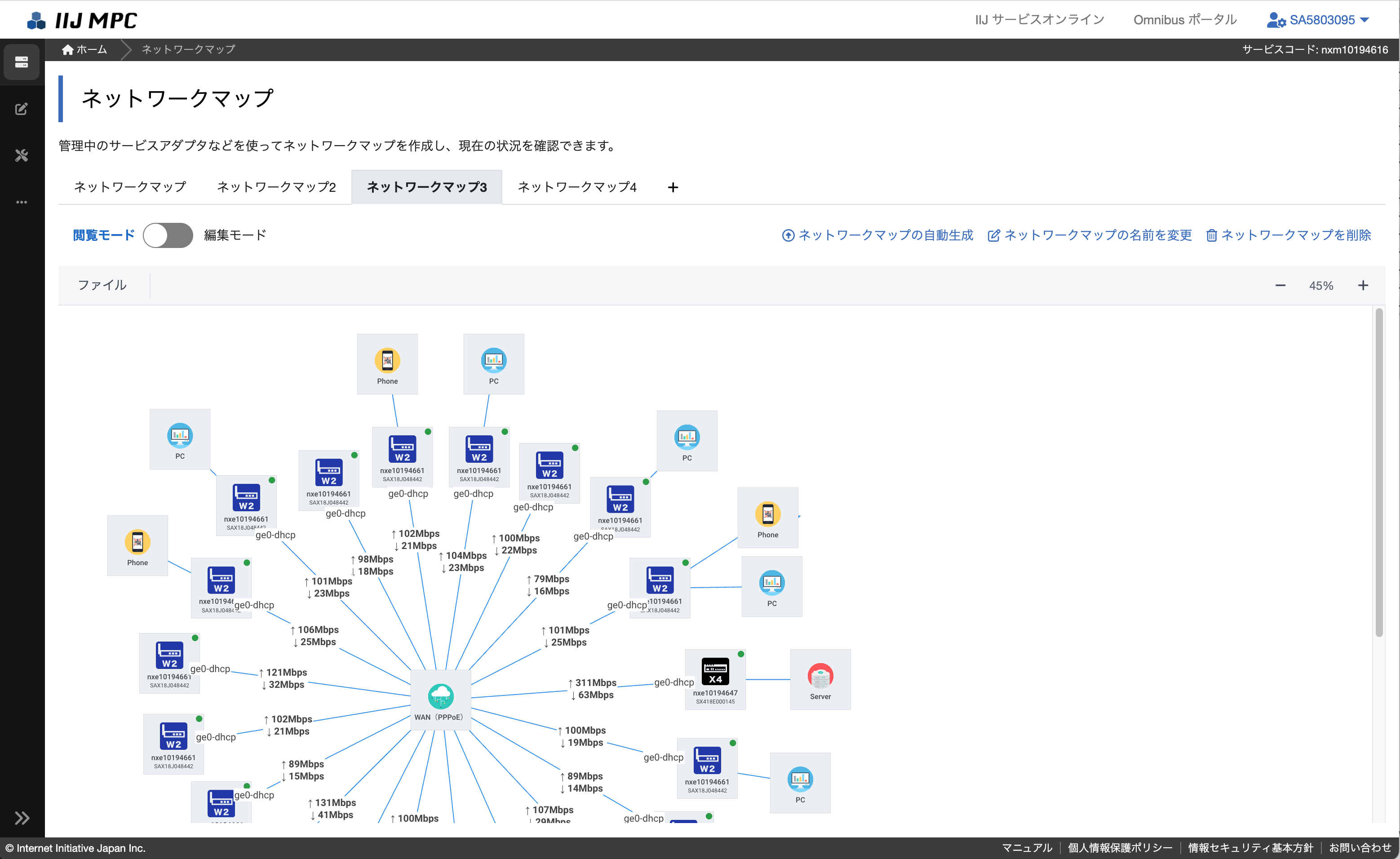
Task: Click the server list icon in sidebar
Action: (x=22, y=62)
